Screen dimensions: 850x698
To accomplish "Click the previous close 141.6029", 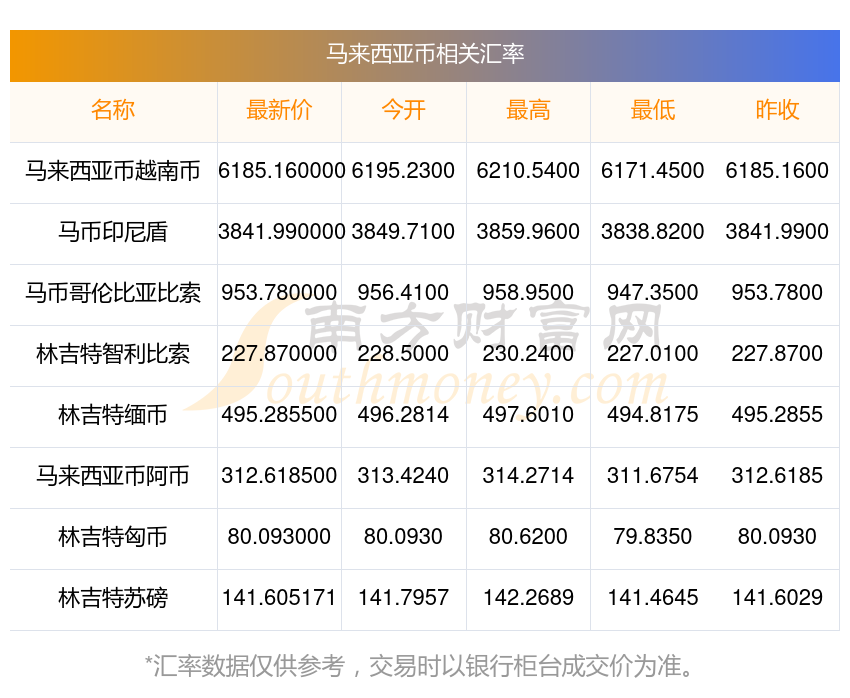I will [x=777, y=598].
